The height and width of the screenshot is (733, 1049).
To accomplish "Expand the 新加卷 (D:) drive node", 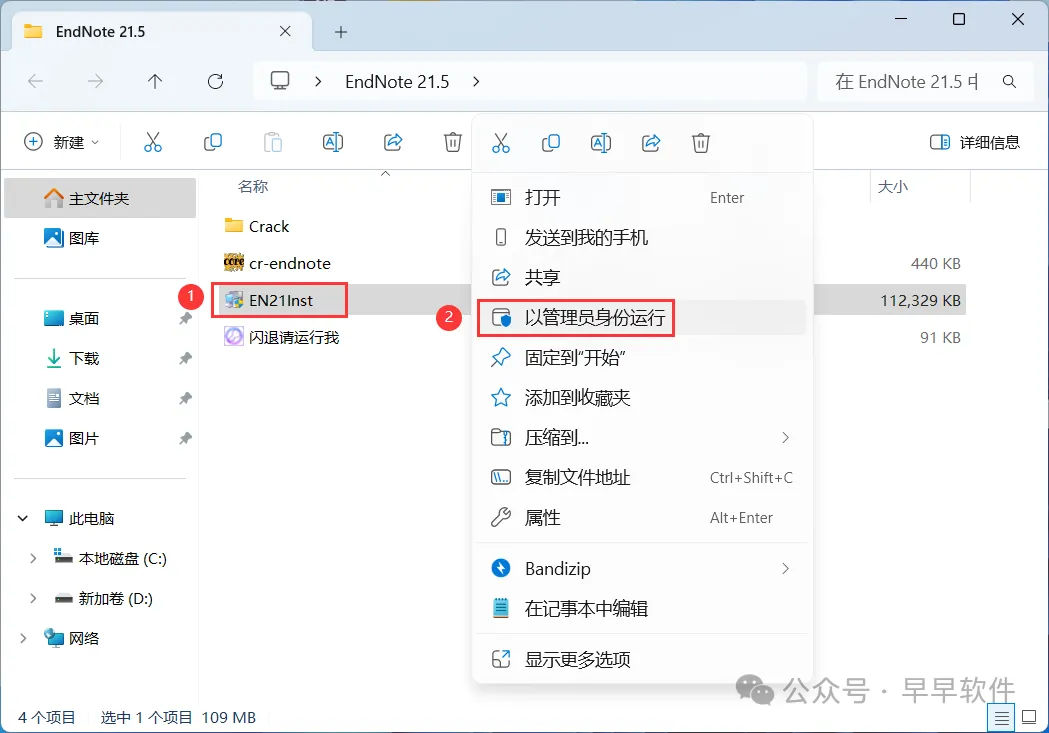I will pyautogui.click(x=33, y=599).
